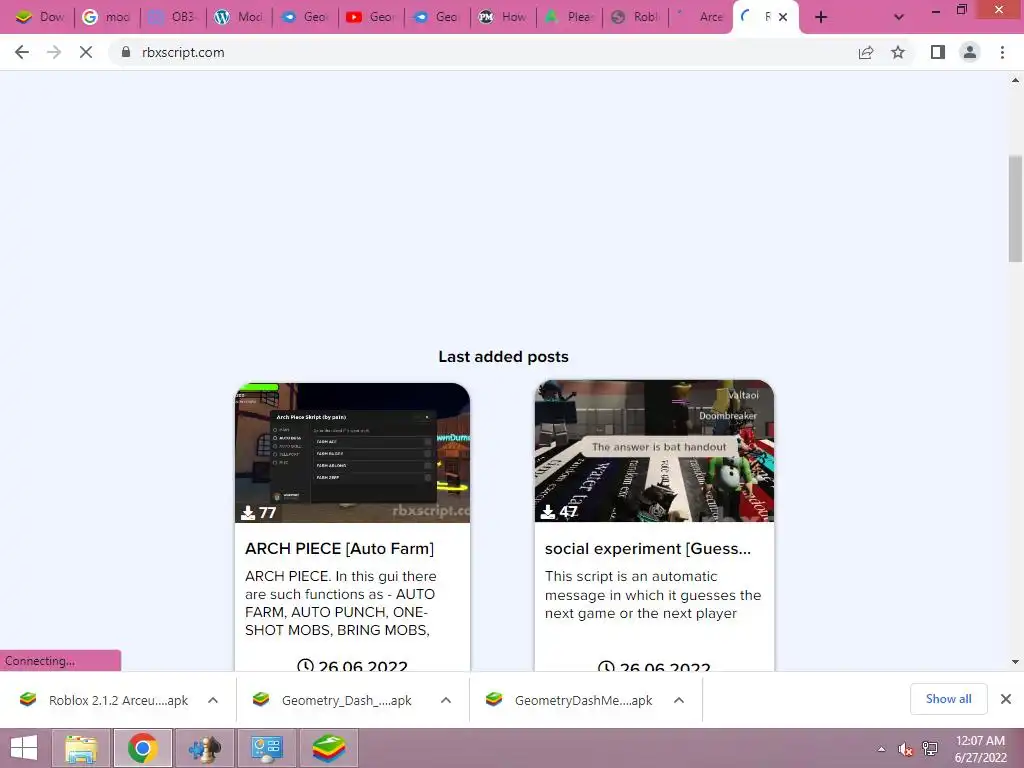Viewport: 1024px width, 768px height.
Task: Switch to the WordPress 'Mod' tab
Action: [x=239, y=17]
